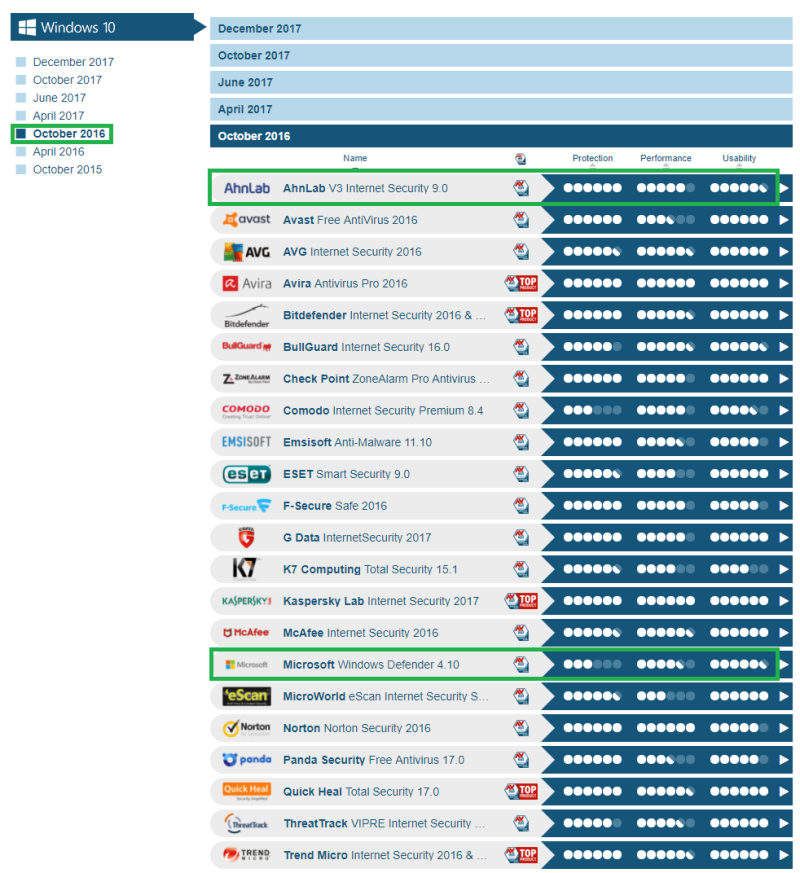Open F-Secure Safe 2016 link
Screen dimensions: 800x873
point(335,506)
